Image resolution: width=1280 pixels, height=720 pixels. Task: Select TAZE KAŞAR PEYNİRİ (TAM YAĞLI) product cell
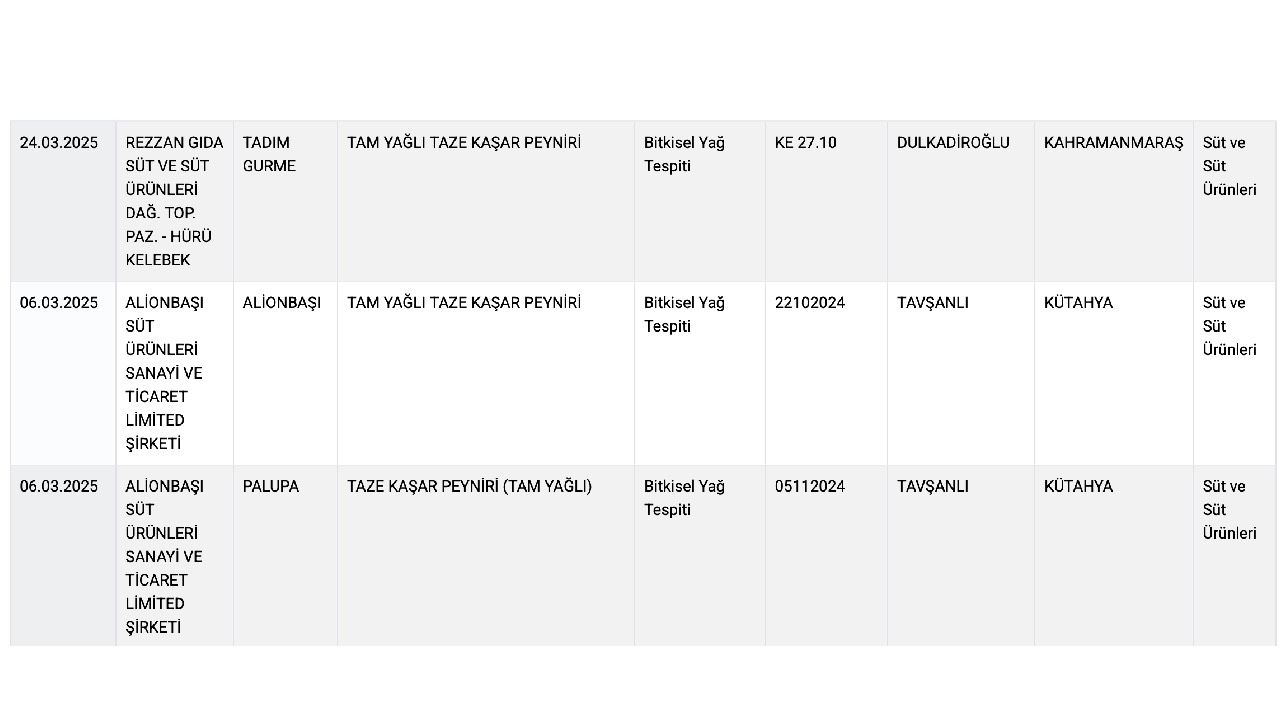[x=486, y=556]
